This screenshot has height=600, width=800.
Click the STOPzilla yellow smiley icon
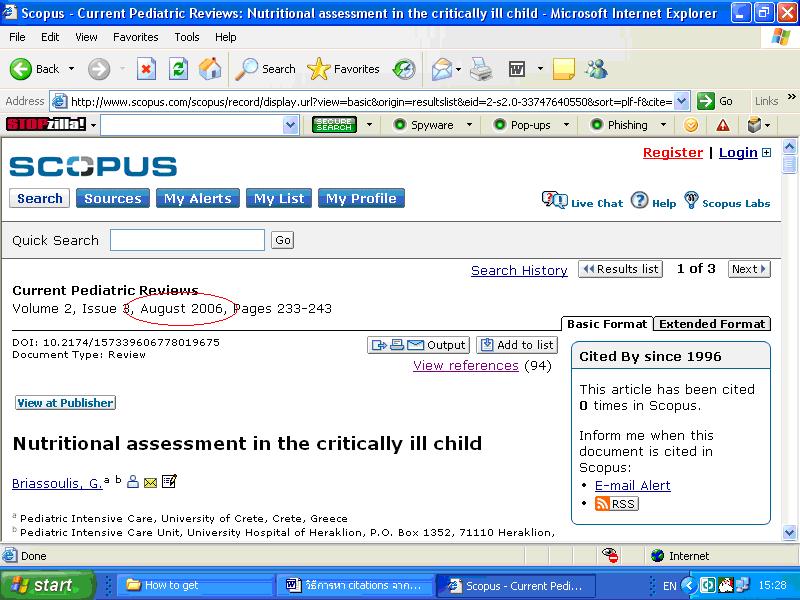(x=691, y=125)
